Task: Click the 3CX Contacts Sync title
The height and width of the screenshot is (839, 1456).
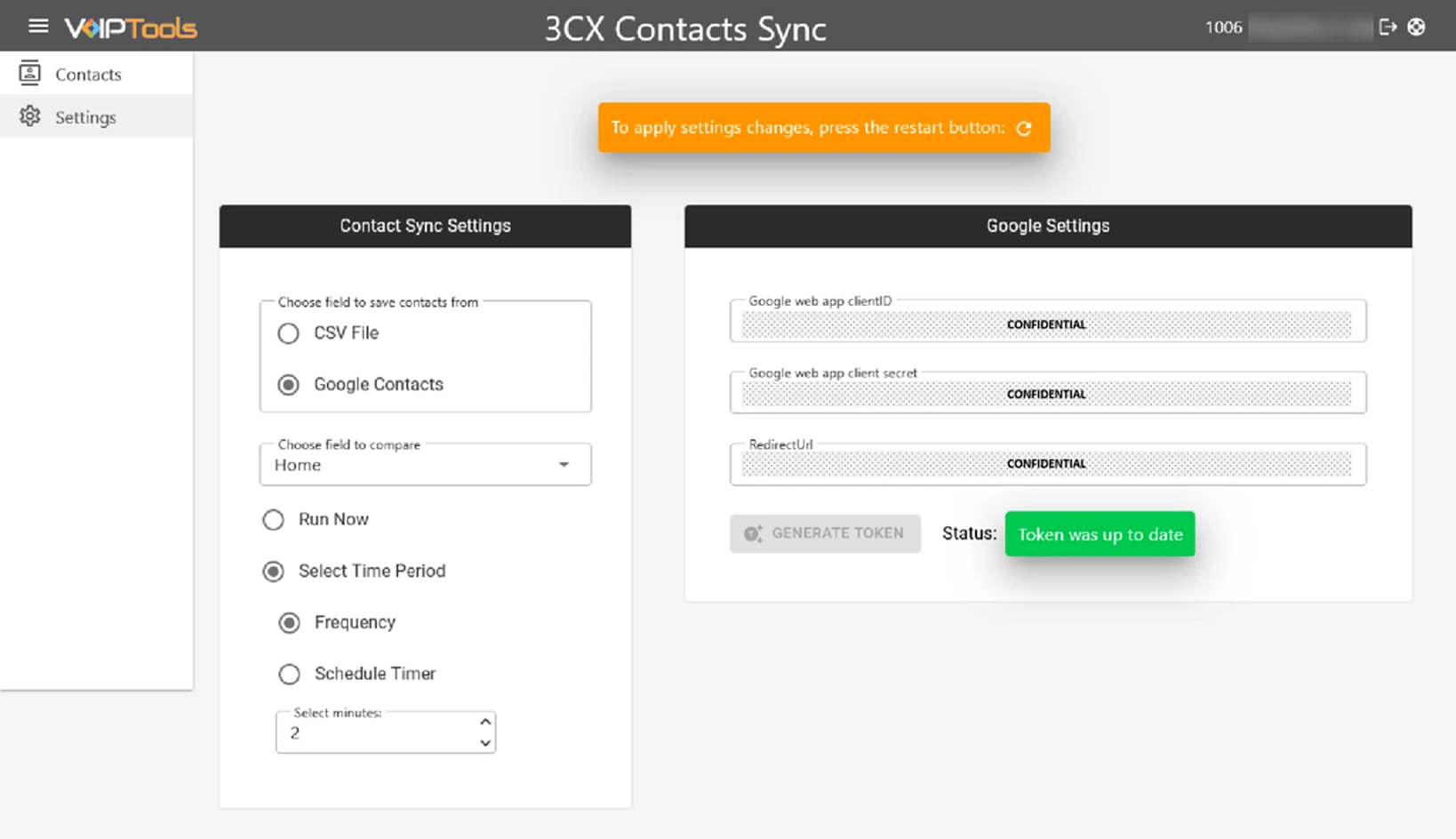Action: pos(685,28)
